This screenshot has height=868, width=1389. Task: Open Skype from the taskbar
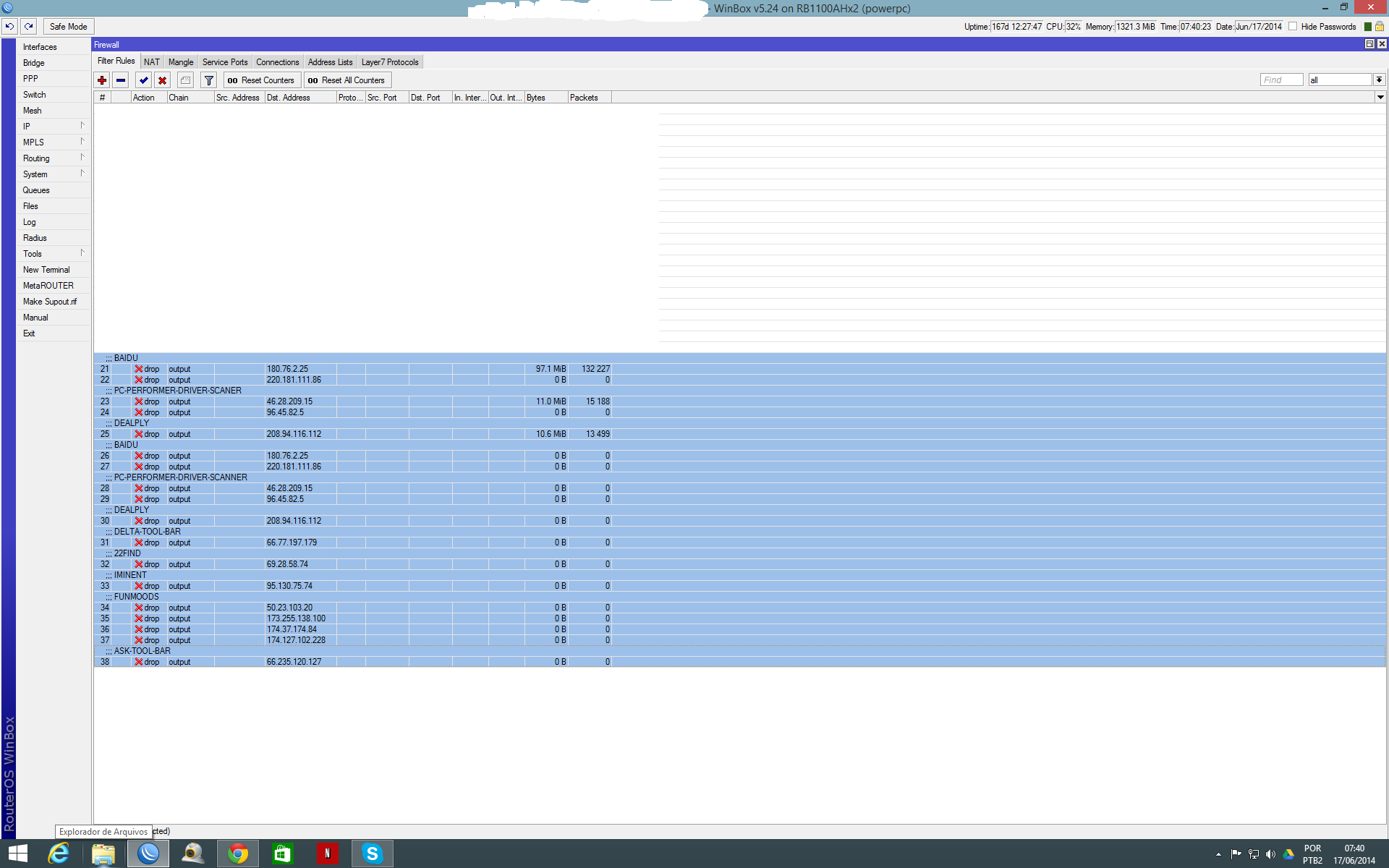pyautogui.click(x=372, y=854)
